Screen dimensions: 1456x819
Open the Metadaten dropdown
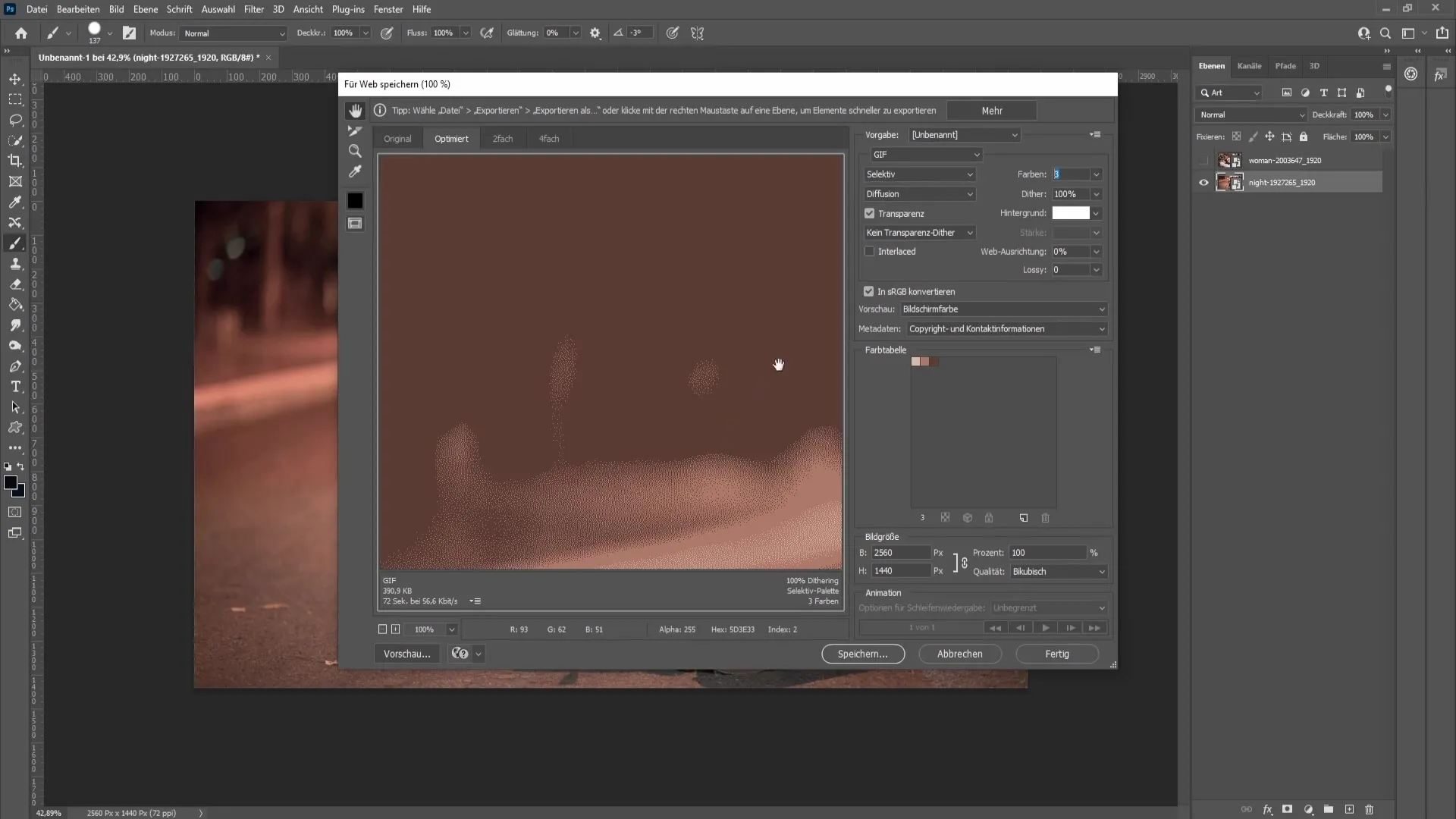pos(1006,329)
